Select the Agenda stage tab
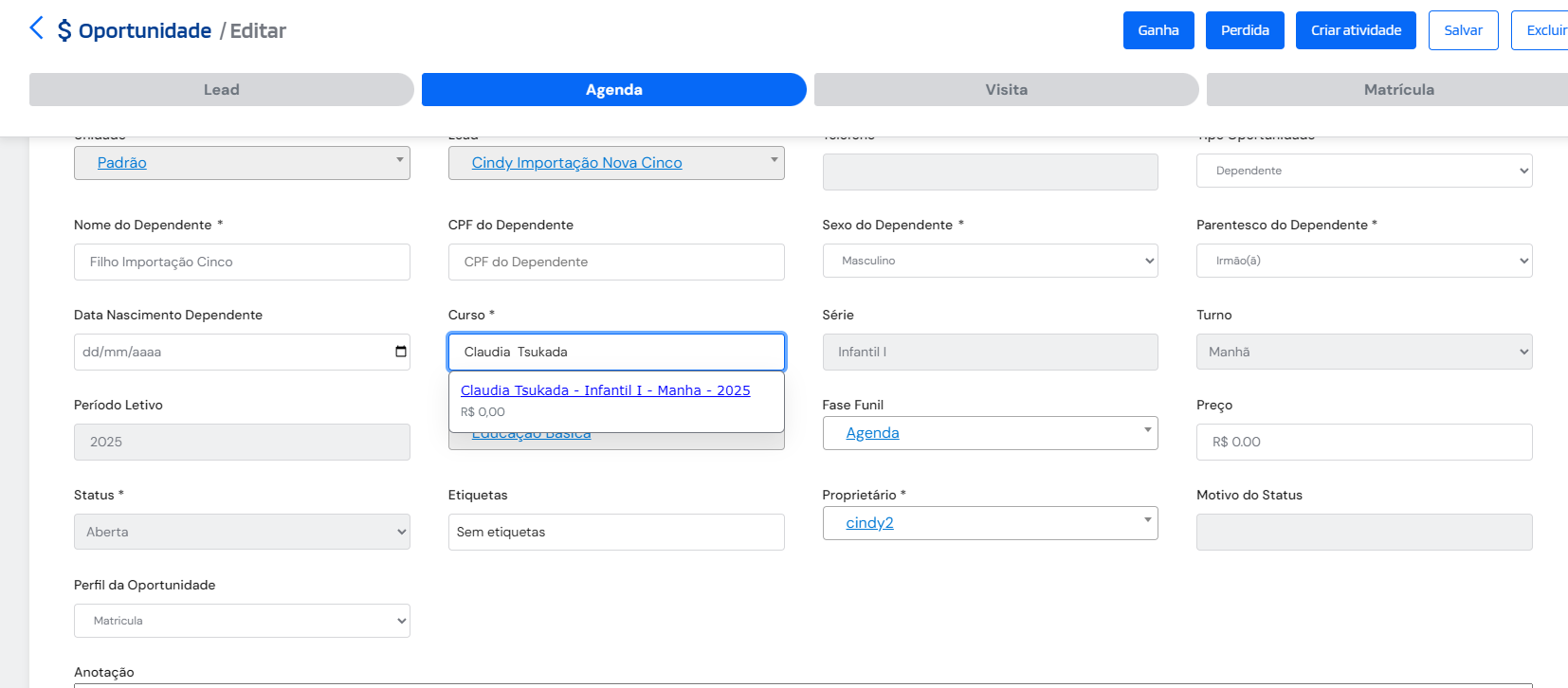The height and width of the screenshot is (688, 1568). tap(614, 90)
